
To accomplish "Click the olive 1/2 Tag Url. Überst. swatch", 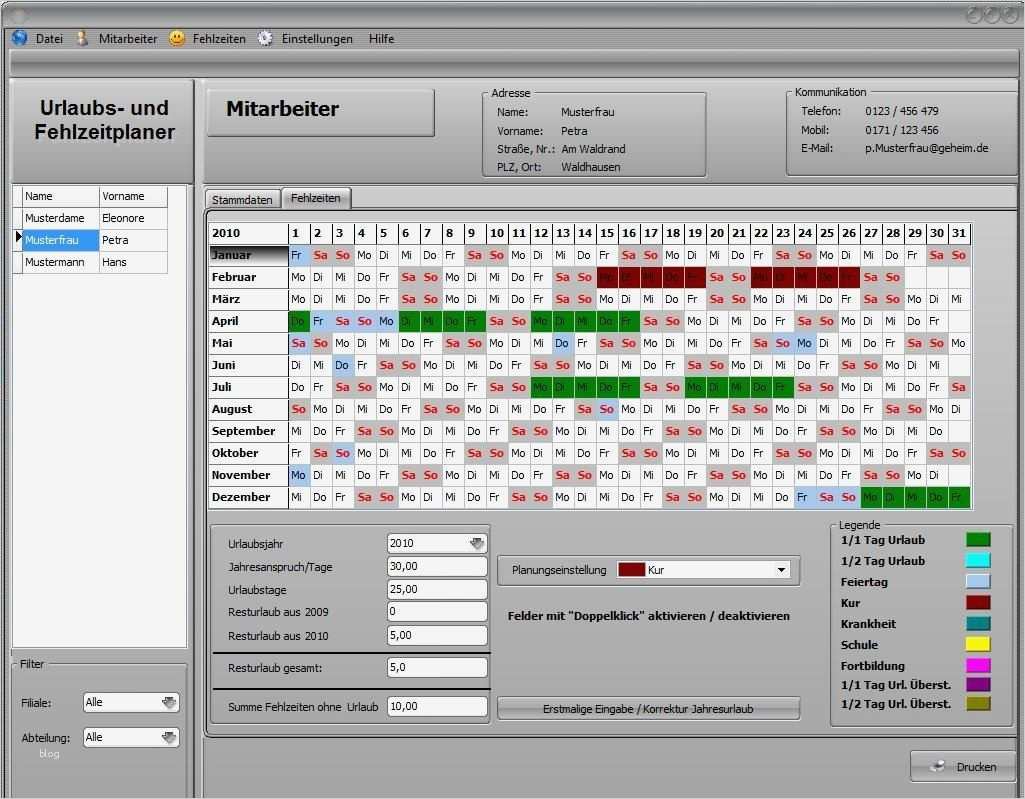I will pos(978,704).
